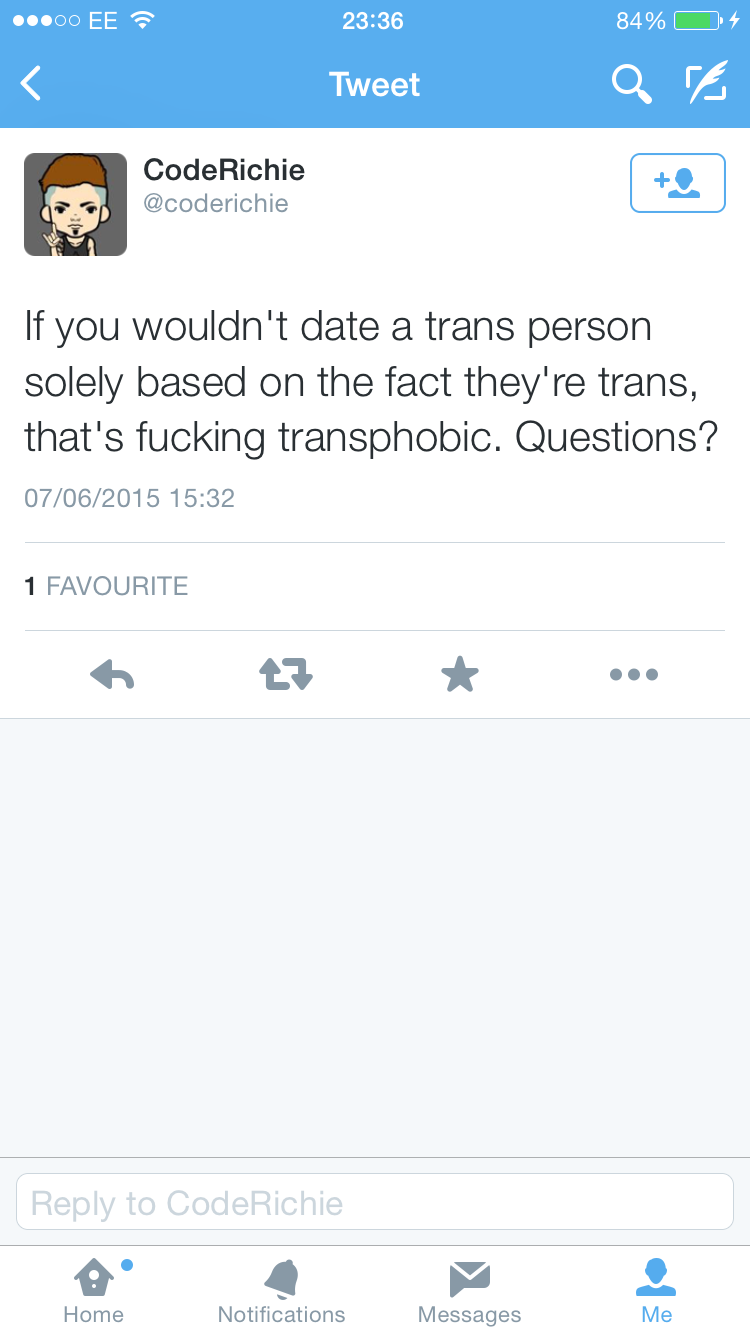Select the Me tab
750x1334 pixels.
(x=656, y=1290)
